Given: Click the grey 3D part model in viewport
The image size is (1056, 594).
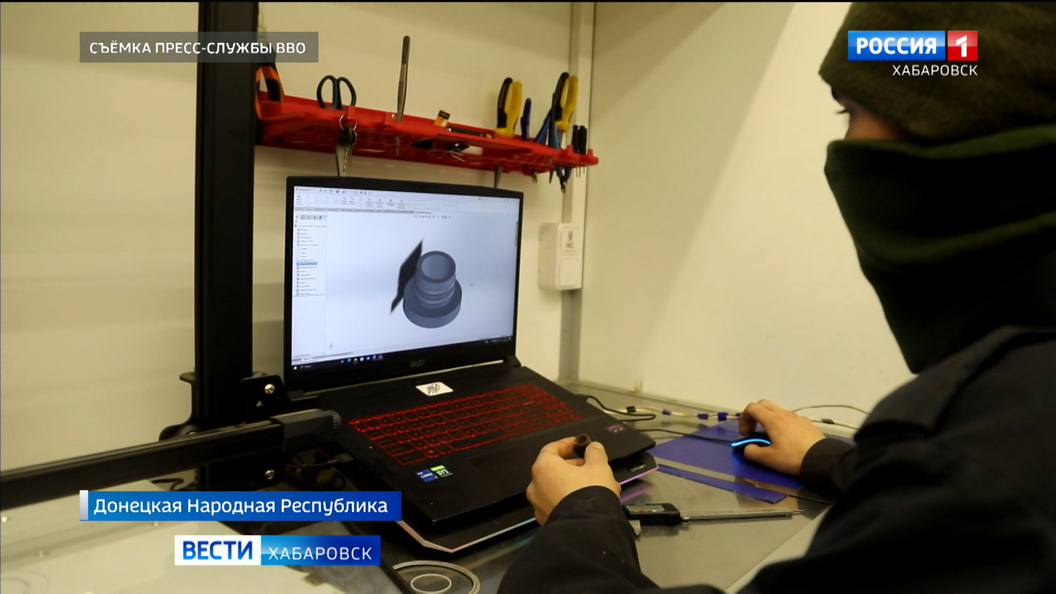Looking at the screenshot, I should pyautogui.click(x=432, y=290).
